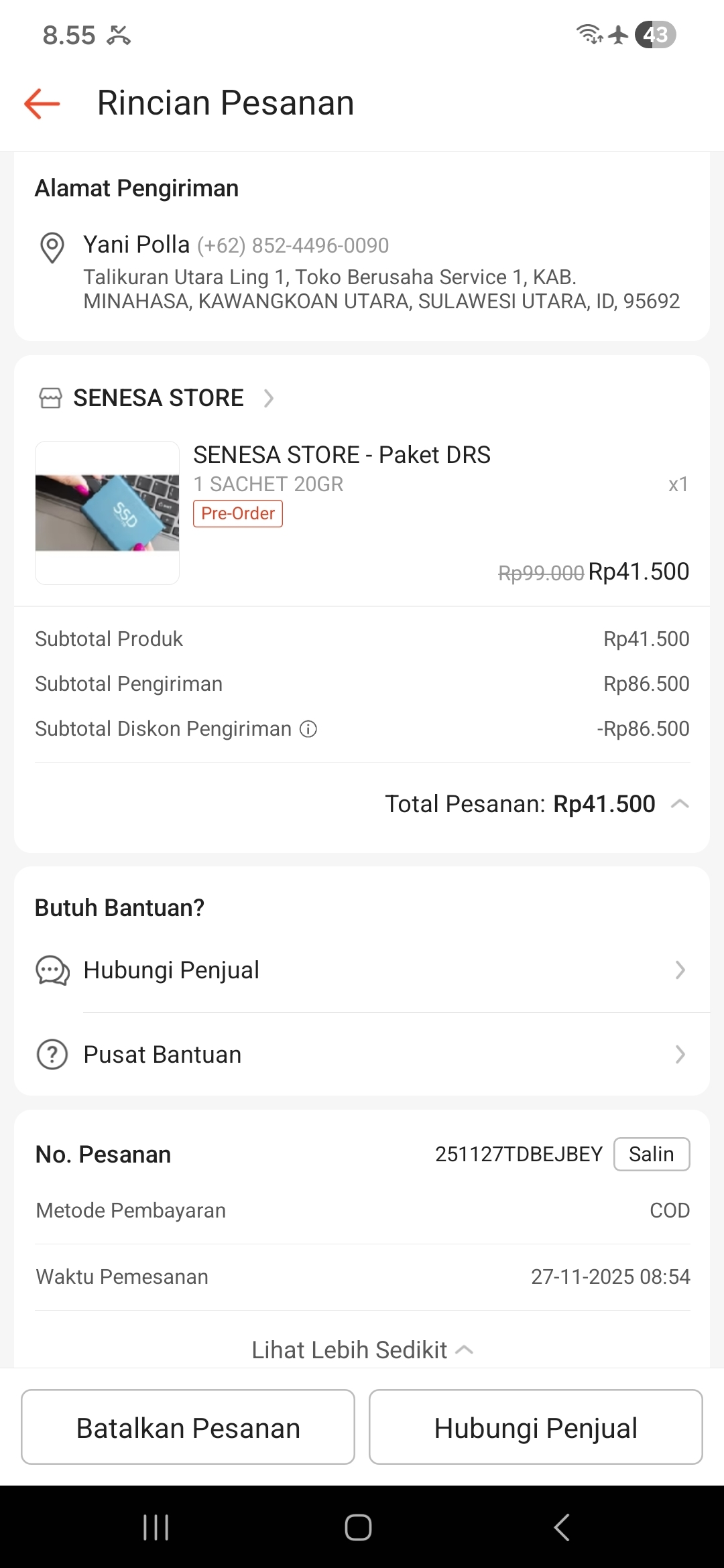Viewport: 724px width, 1568px height.
Task: Copy order number with Salin button
Action: 651,1154
